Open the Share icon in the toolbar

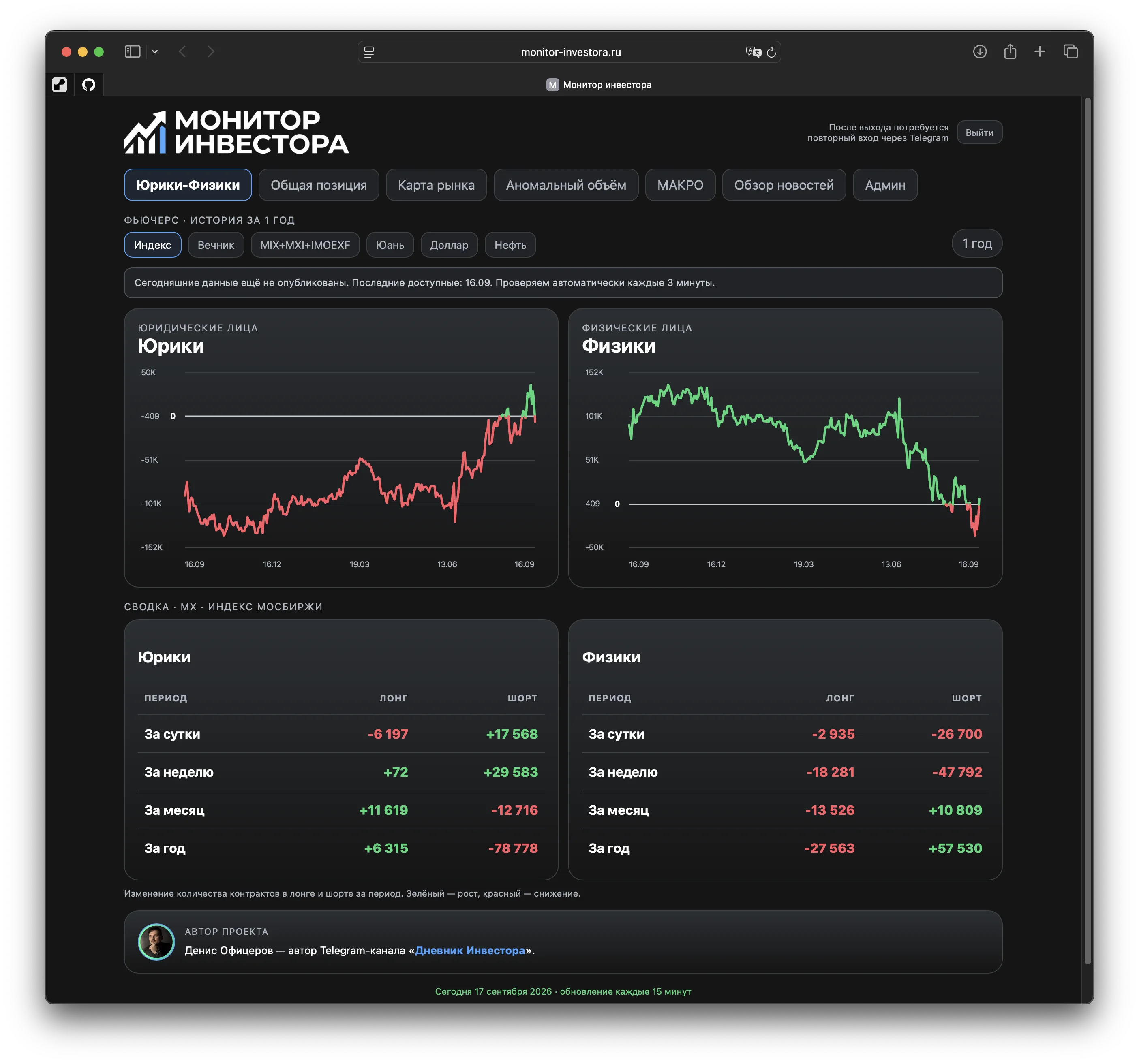1010,51
